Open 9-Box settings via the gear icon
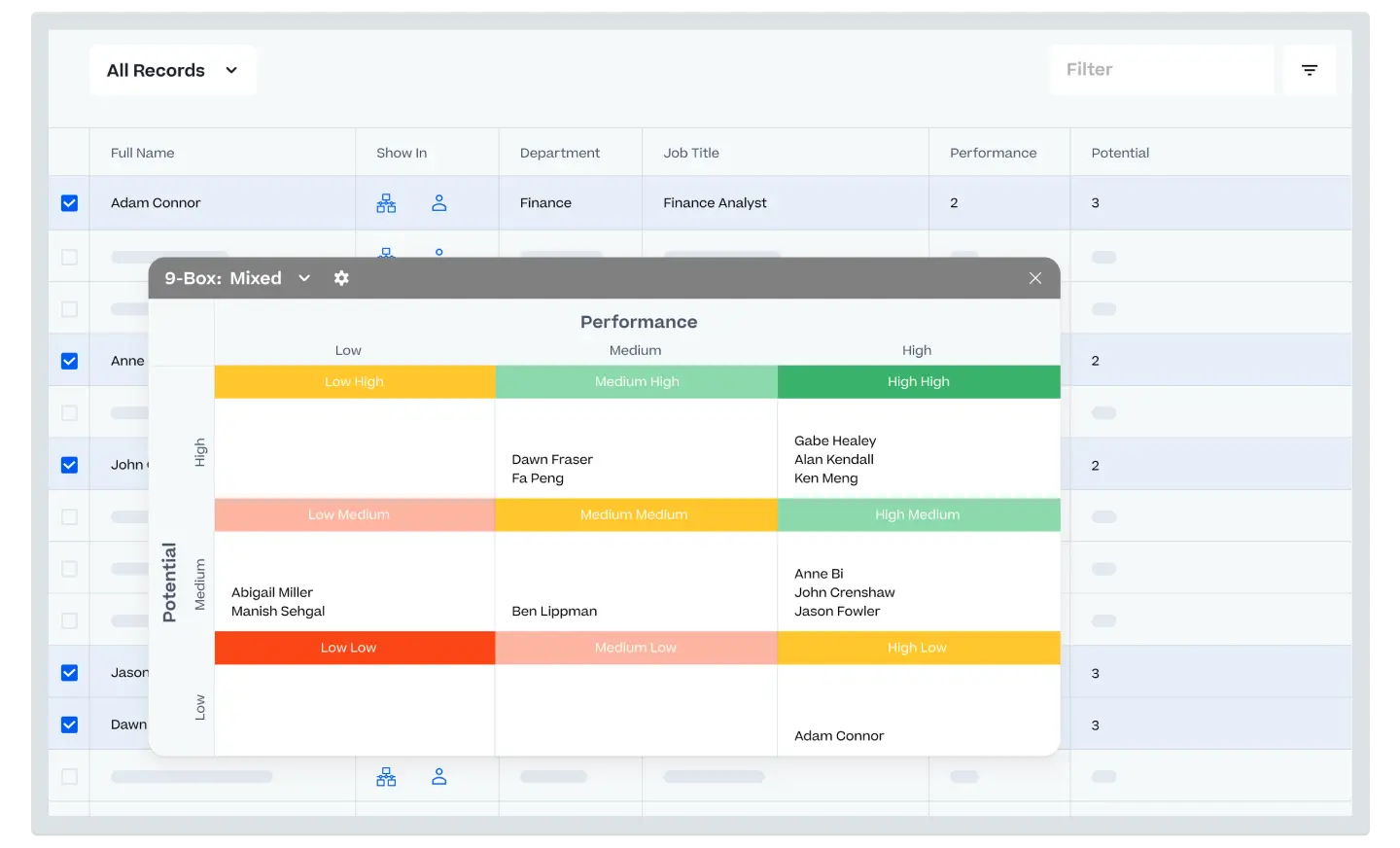The width and height of the screenshot is (1400, 848). tap(341, 278)
